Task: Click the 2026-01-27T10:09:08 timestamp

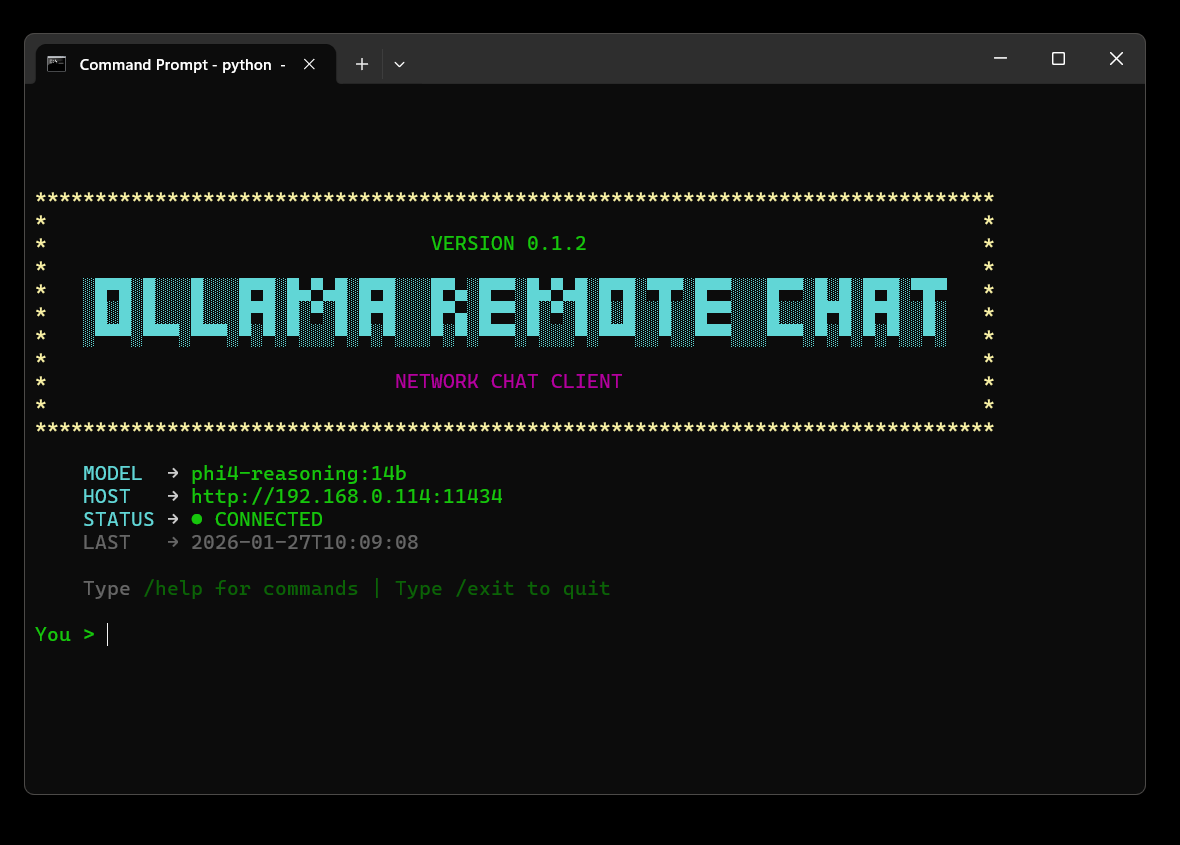Action: pyautogui.click(x=305, y=543)
